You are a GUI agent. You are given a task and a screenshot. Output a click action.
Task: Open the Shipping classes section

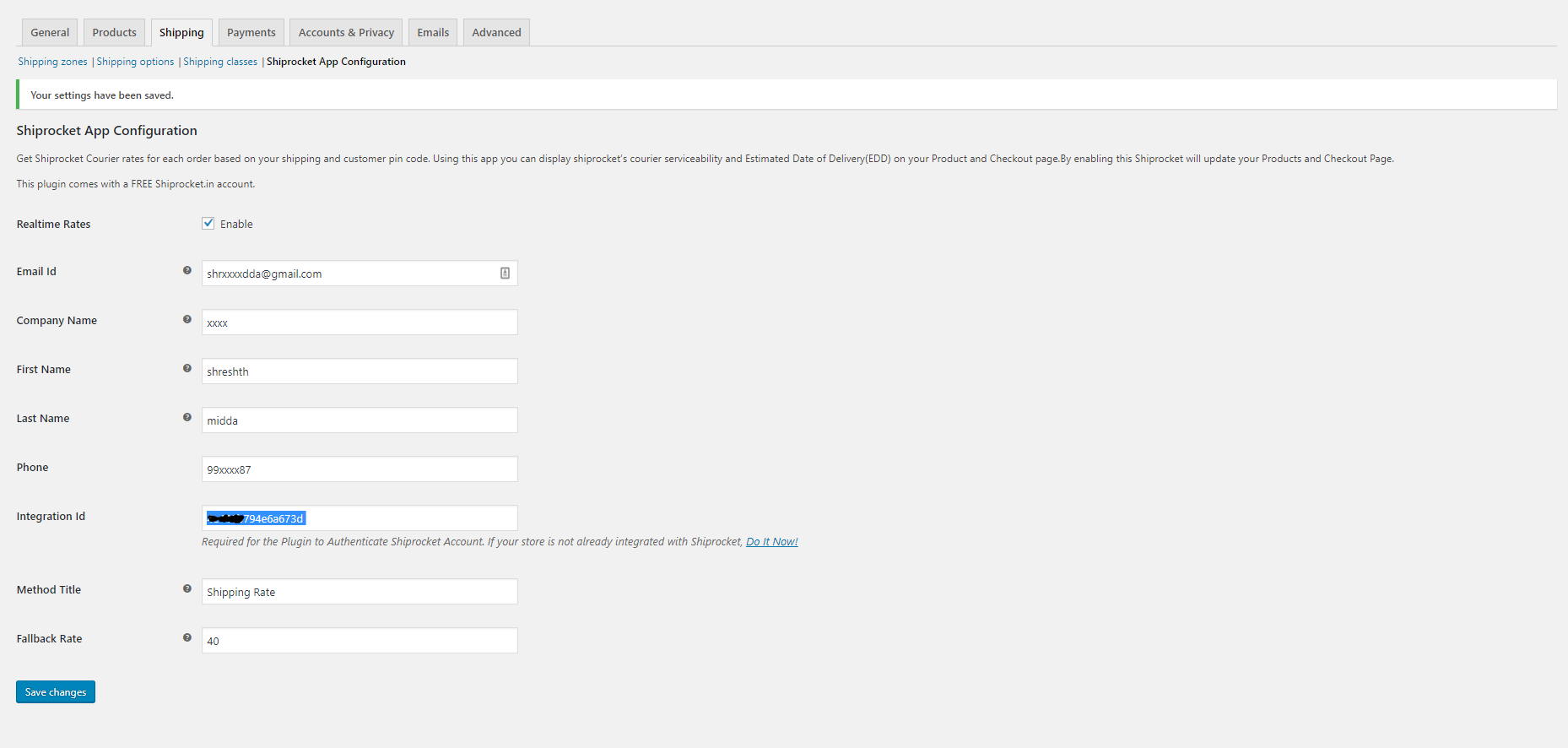tap(220, 62)
